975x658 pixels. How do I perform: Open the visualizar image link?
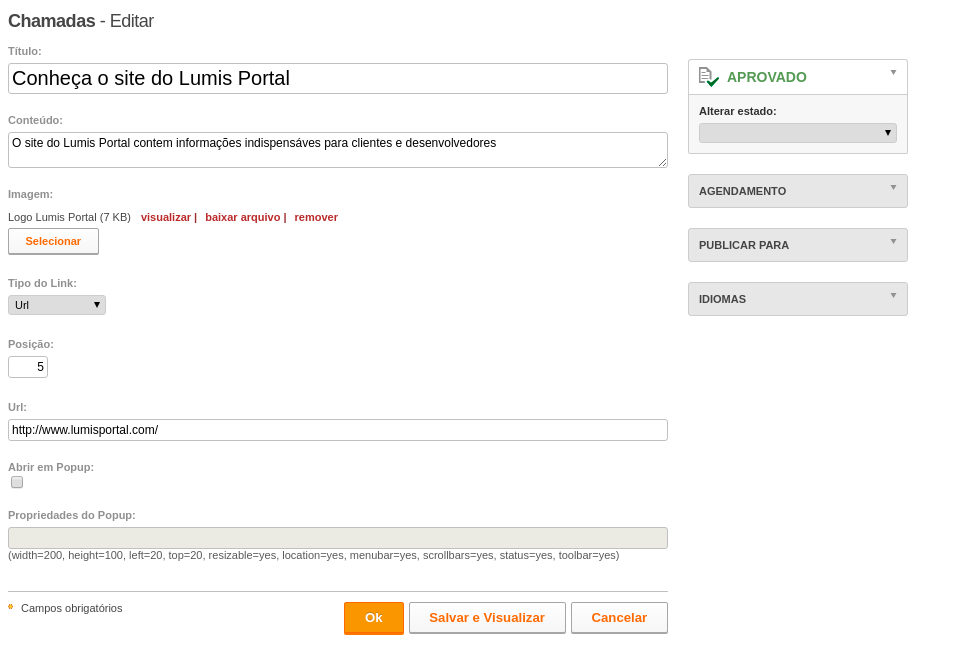166,217
